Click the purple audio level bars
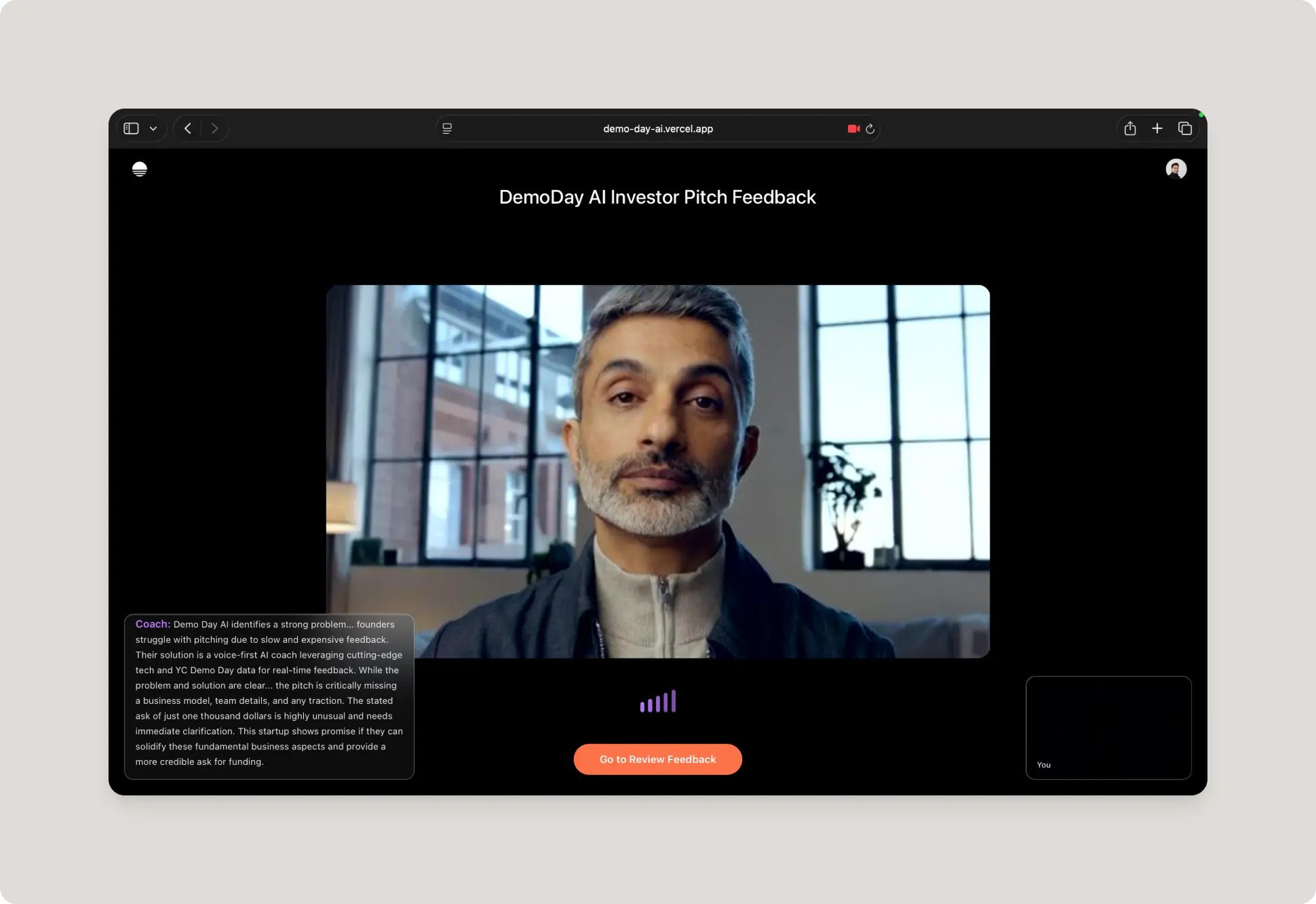The width and height of the screenshot is (1316, 904). pos(657,702)
